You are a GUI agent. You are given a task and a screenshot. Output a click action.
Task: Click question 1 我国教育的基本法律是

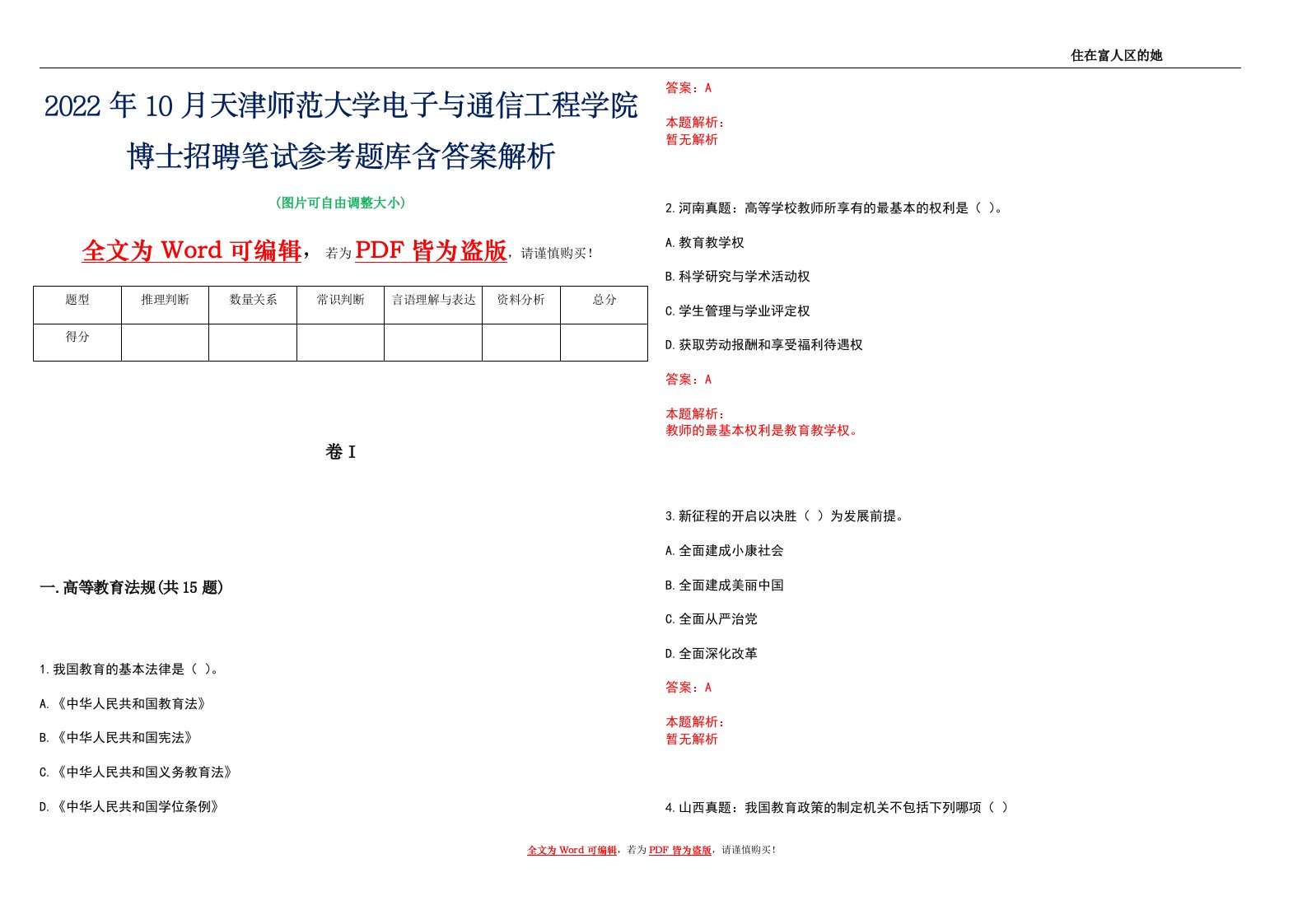coord(130,669)
